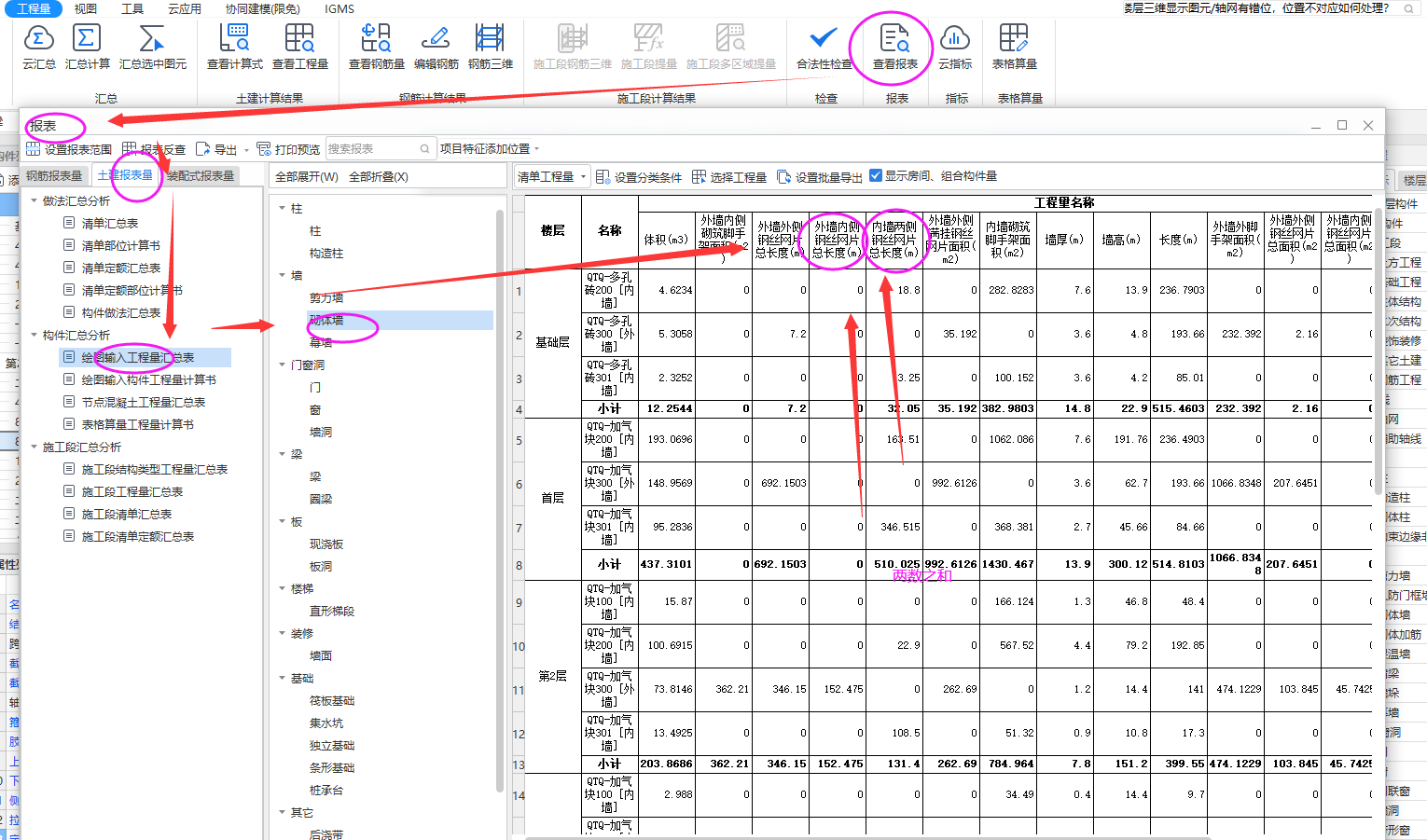Open 云指标 cloud index
This screenshot has height=840, width=1427.
(x=955, y=47)
